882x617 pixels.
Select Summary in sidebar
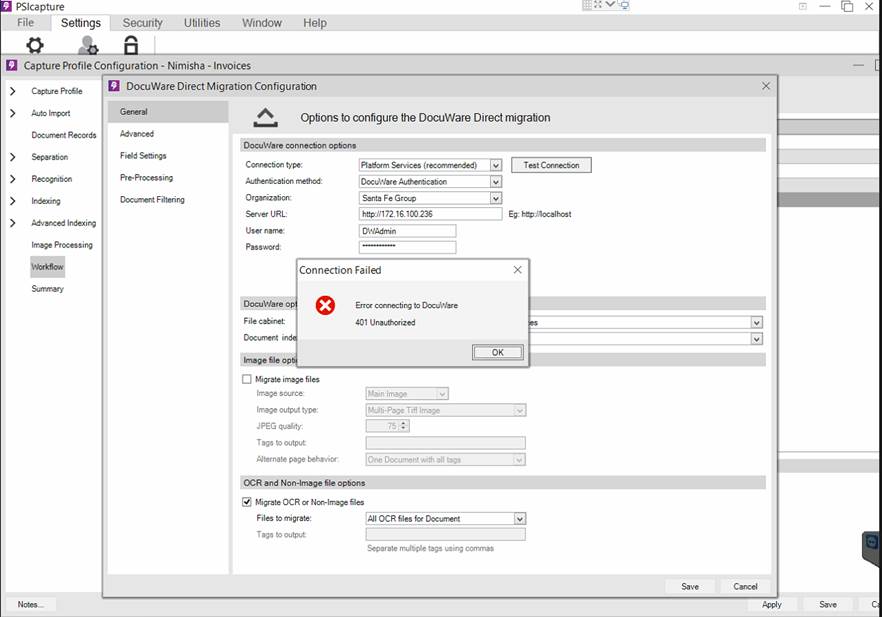47,289
